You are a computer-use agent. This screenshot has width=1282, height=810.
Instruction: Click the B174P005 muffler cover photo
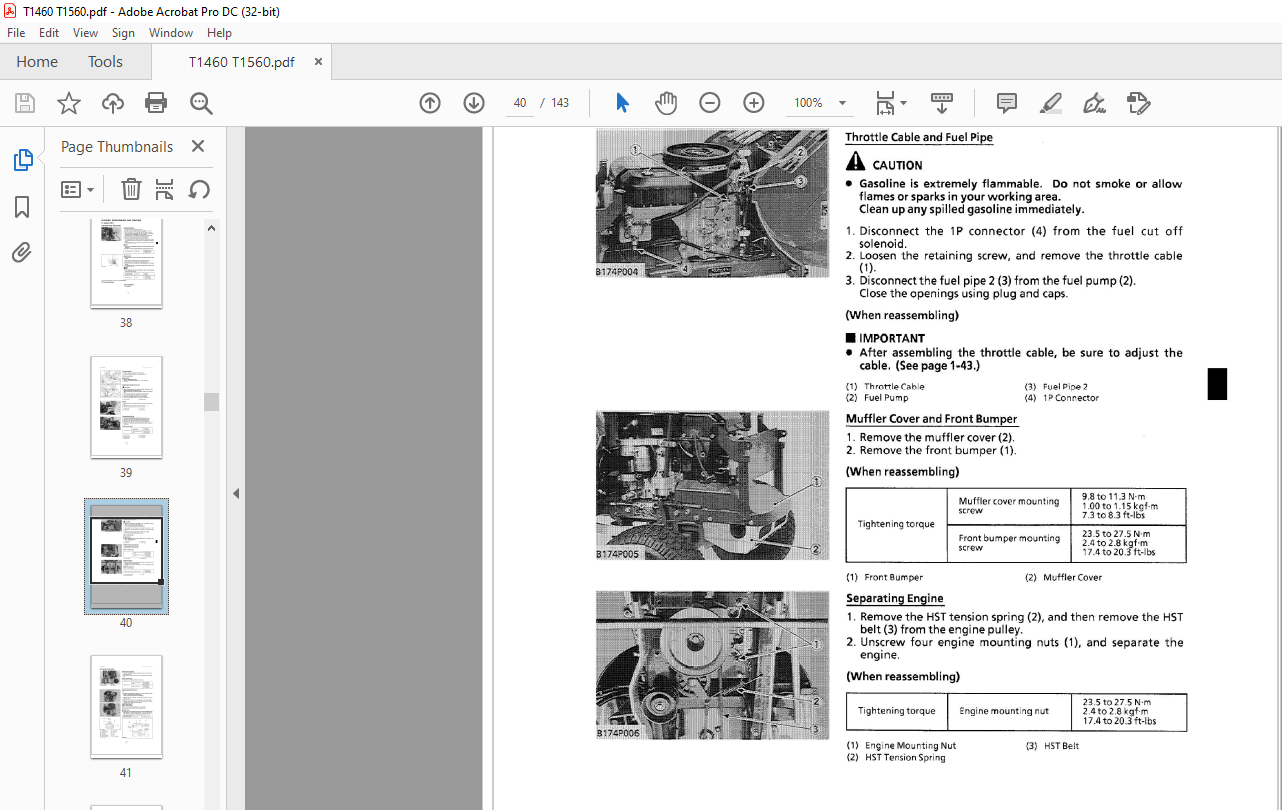click(712, 486)
